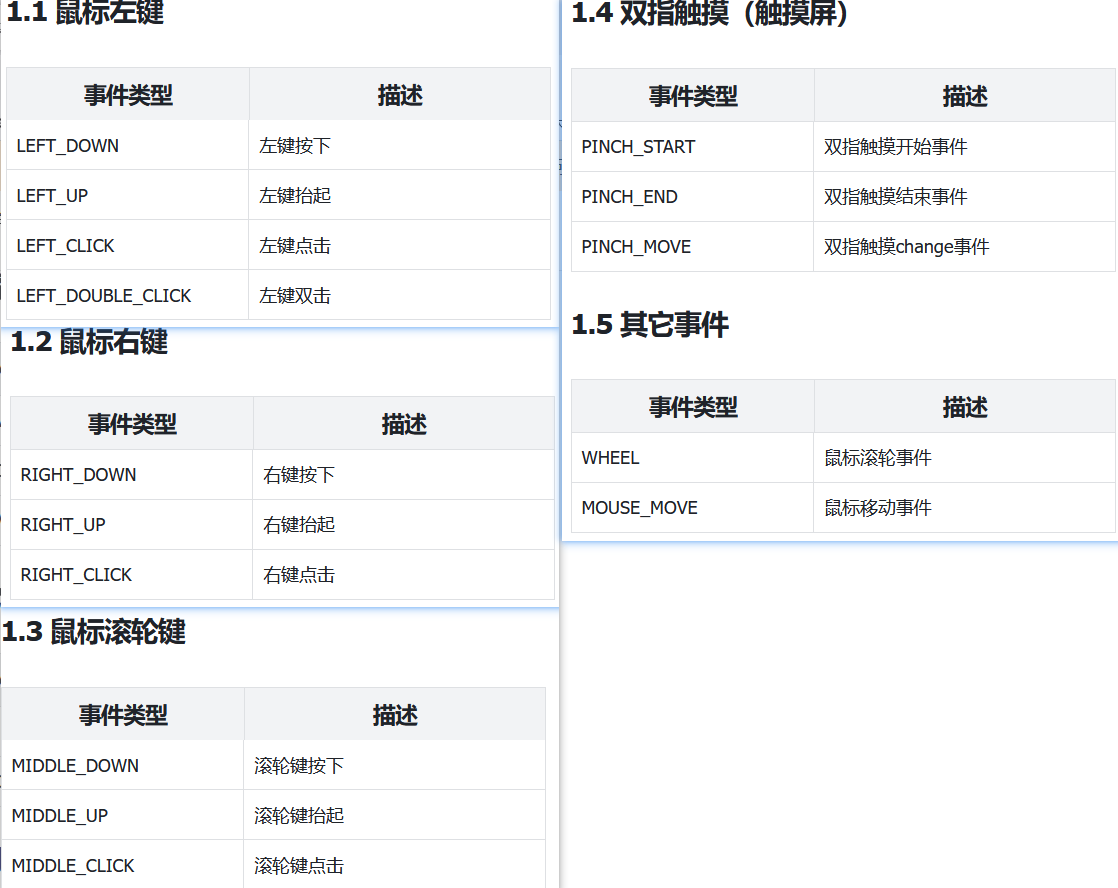This screenshot has width=1118, height=888.
Task: Select the LEFT_DOUBLE_CLICK table entry
Action: coord(104,296)
